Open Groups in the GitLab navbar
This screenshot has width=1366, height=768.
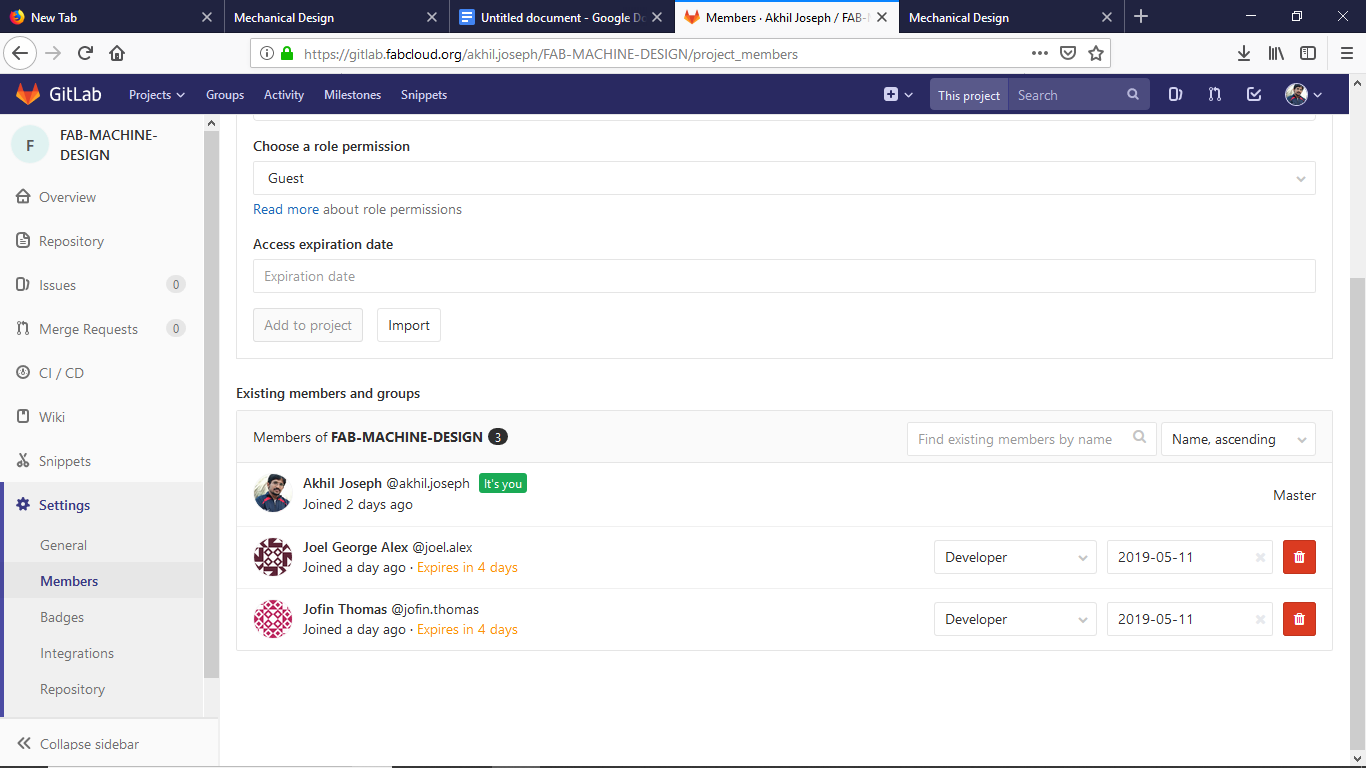coord(225,95)
